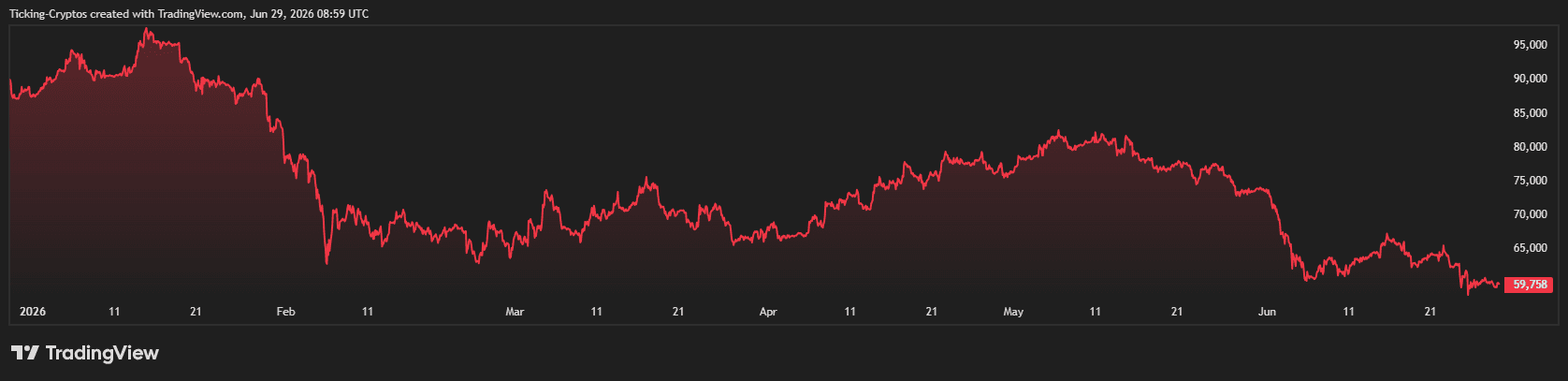Click the current price label 59,758

click(1529, 285)
